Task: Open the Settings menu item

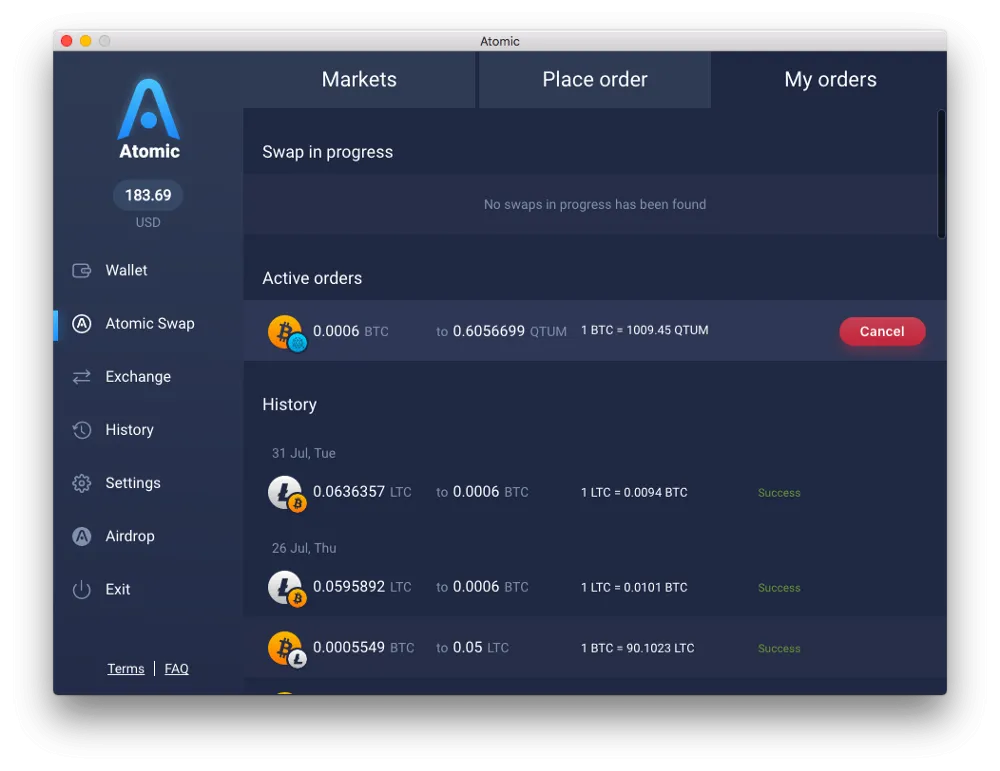Action: tap(133, 483)
